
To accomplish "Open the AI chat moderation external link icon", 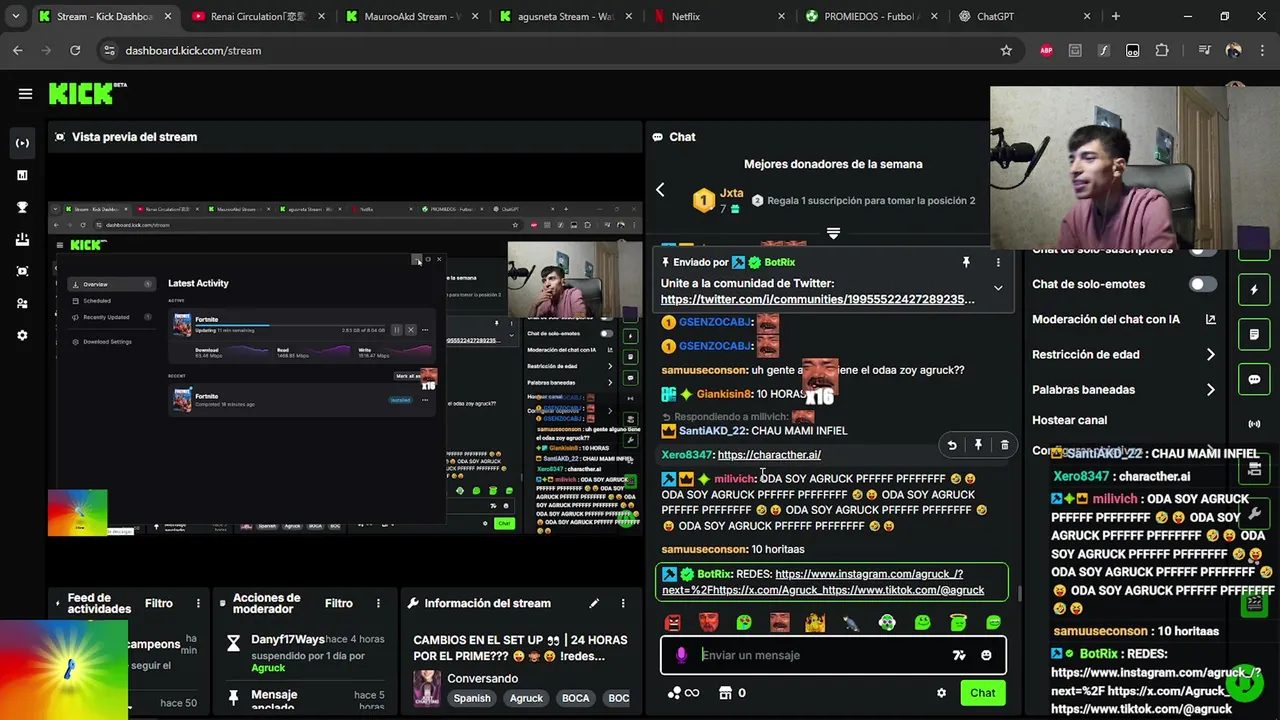I will click(x=1210, y=319).
